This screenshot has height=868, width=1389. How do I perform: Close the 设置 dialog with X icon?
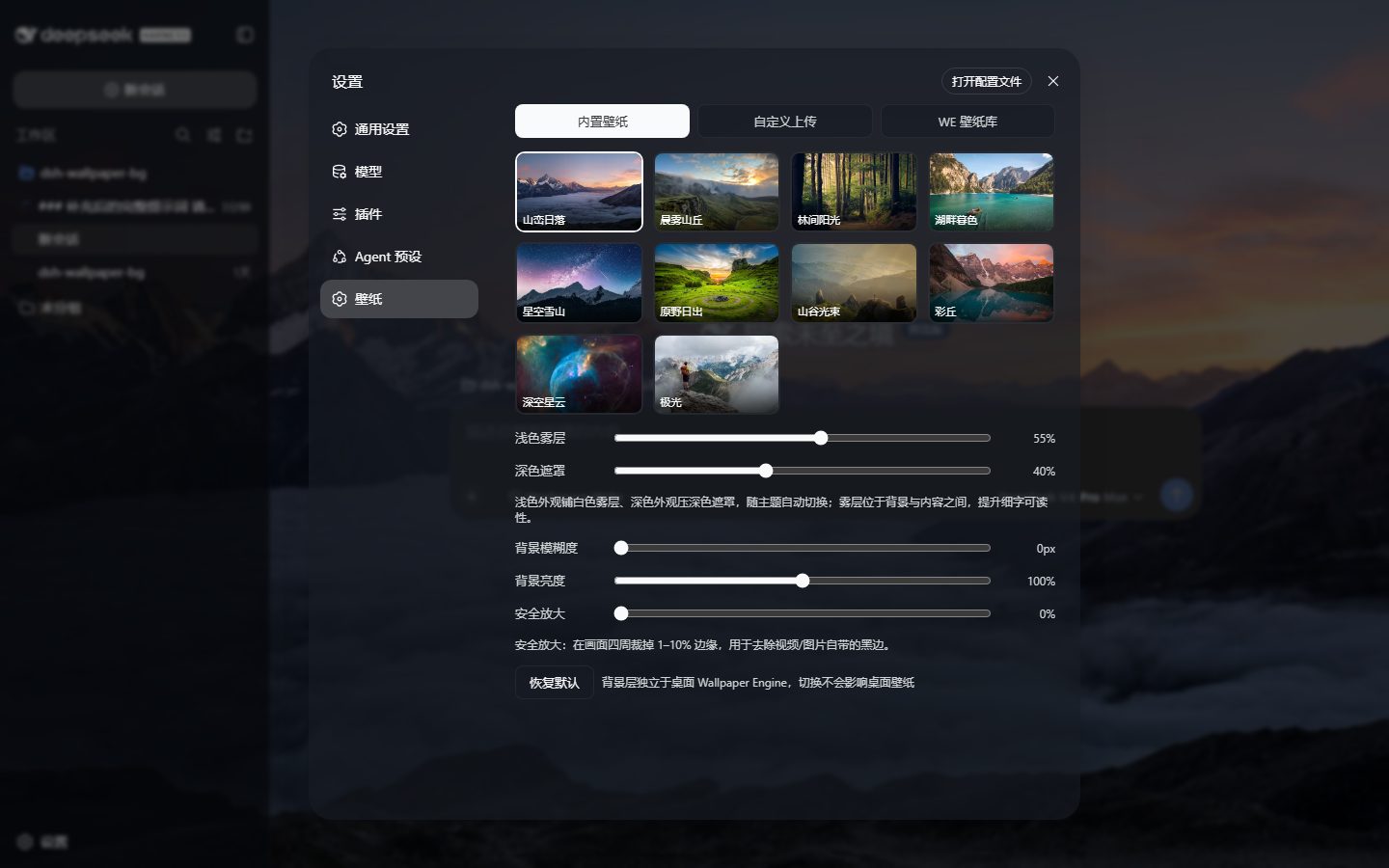(x=1053, y=81)
